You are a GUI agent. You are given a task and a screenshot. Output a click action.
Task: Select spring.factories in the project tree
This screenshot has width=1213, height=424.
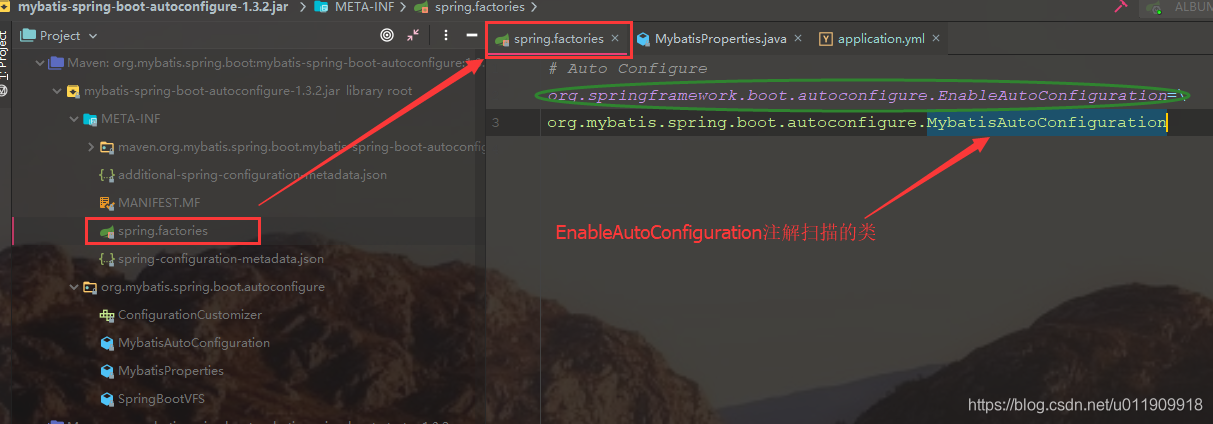coord(163,231)
